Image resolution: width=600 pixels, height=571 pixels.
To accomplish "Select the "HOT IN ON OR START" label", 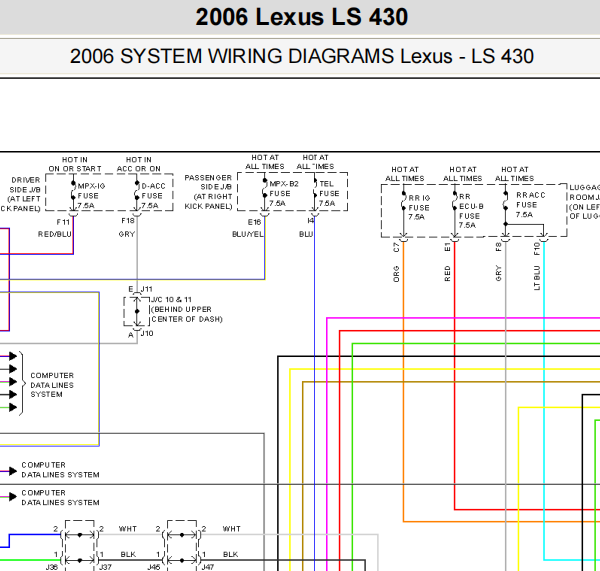I will [75, 164].
